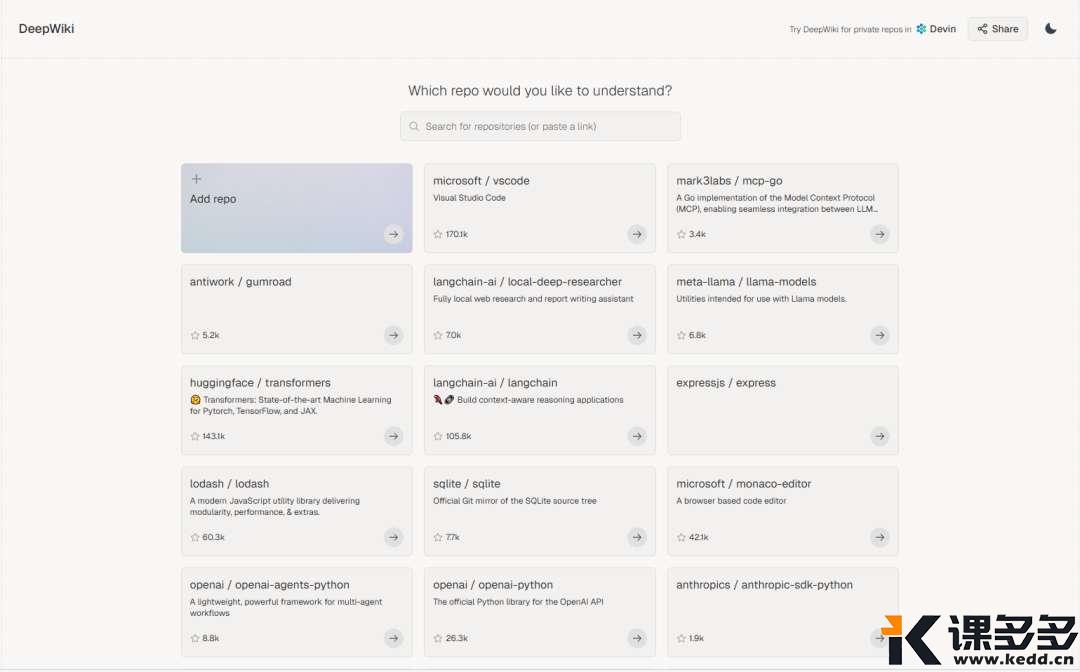This screenshot has height=672, width=1080.
Task: Open expressjs / express arrow button
Action: pos(879,436)
